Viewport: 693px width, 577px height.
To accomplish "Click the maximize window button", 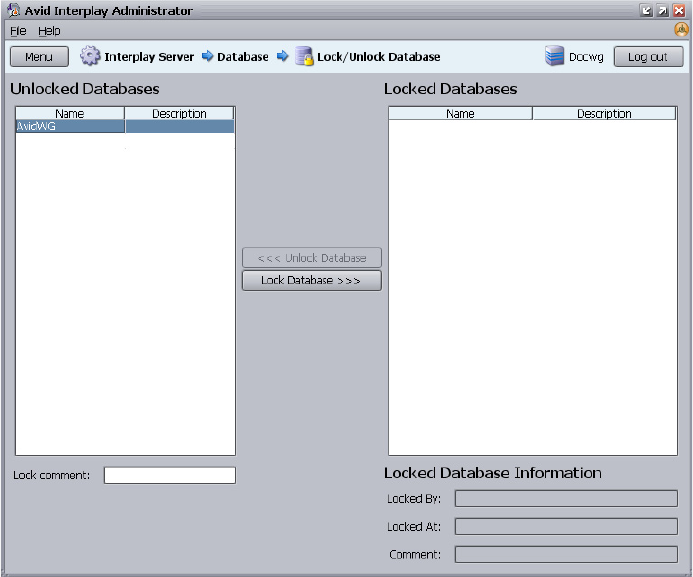I will pyautogui.click(x=663, y=10).
